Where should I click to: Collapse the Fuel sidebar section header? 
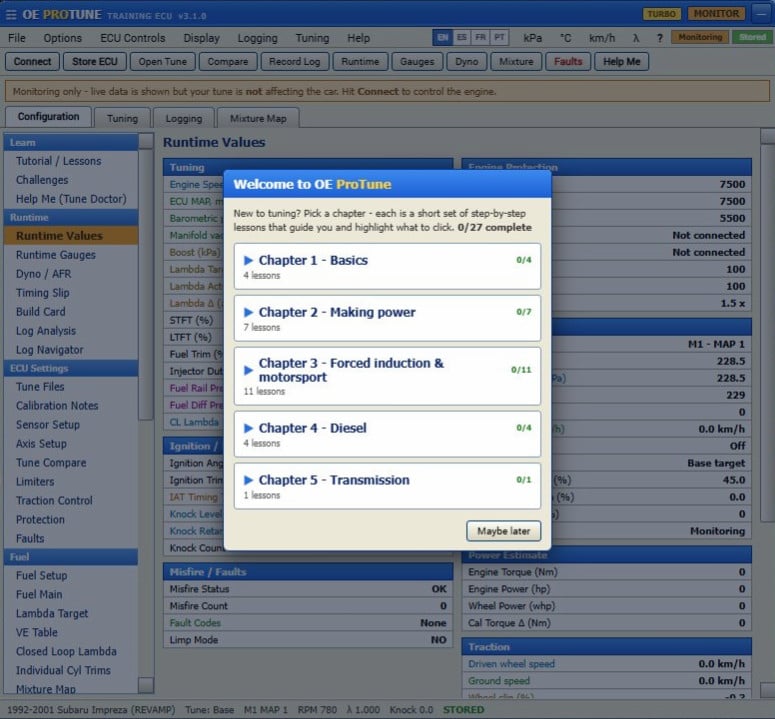click(71, 557)
